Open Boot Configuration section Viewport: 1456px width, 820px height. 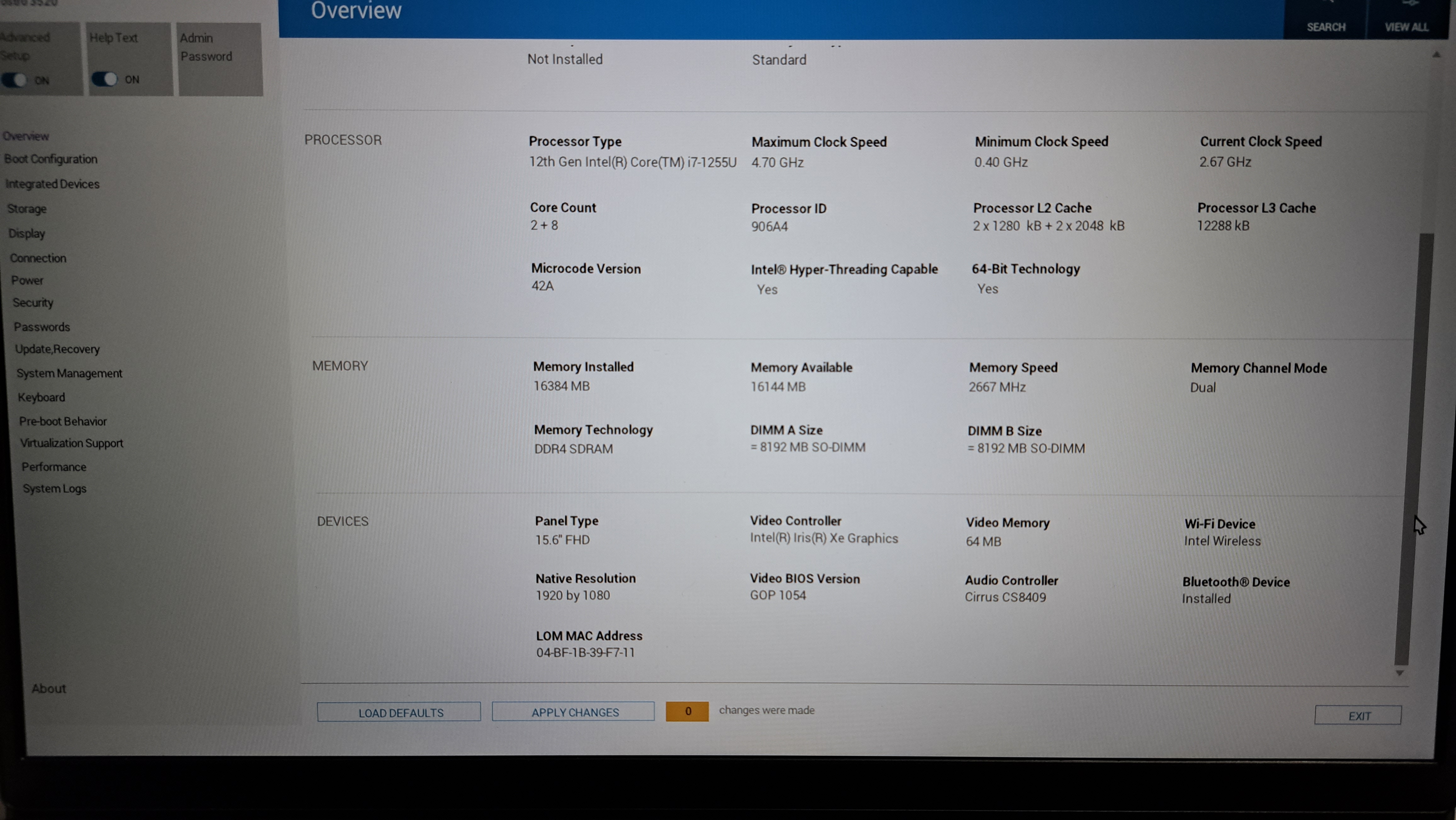point(51,159)
